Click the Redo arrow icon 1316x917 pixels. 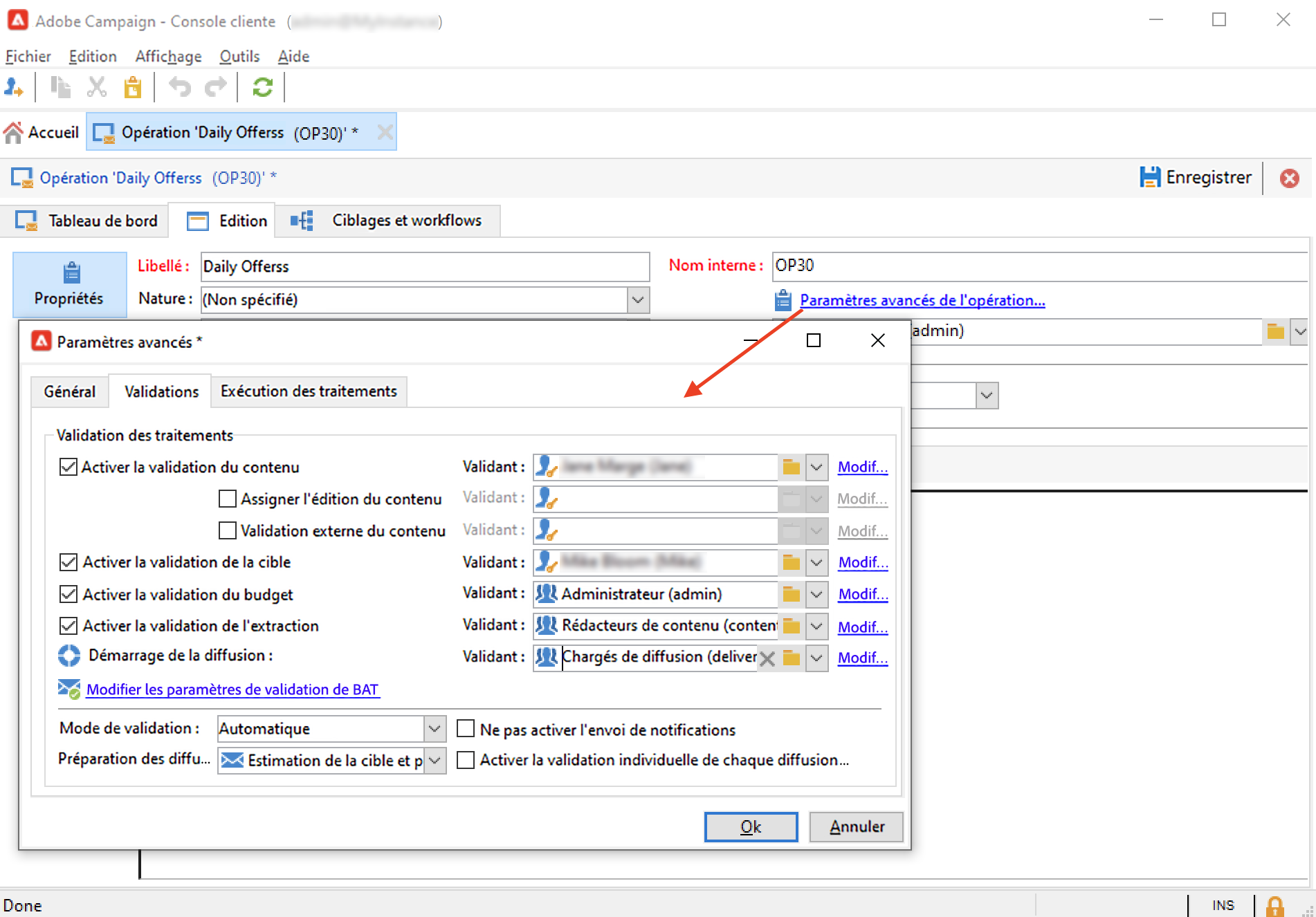(x=216, y=87)
